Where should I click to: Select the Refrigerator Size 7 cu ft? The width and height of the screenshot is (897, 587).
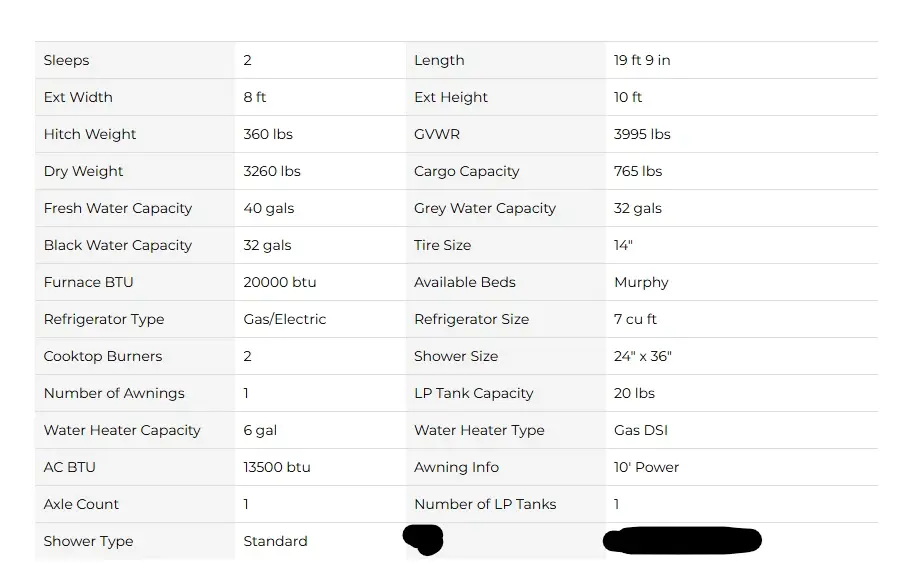pyautogui.click(x=635, y=319)
